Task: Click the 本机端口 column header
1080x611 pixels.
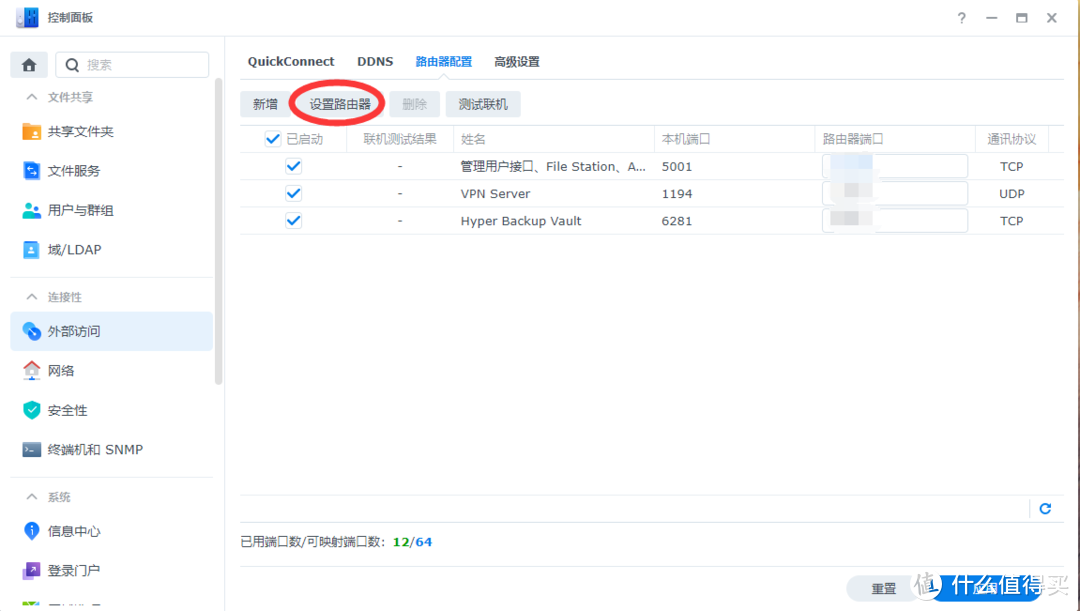Action: [x=734, y=139]
